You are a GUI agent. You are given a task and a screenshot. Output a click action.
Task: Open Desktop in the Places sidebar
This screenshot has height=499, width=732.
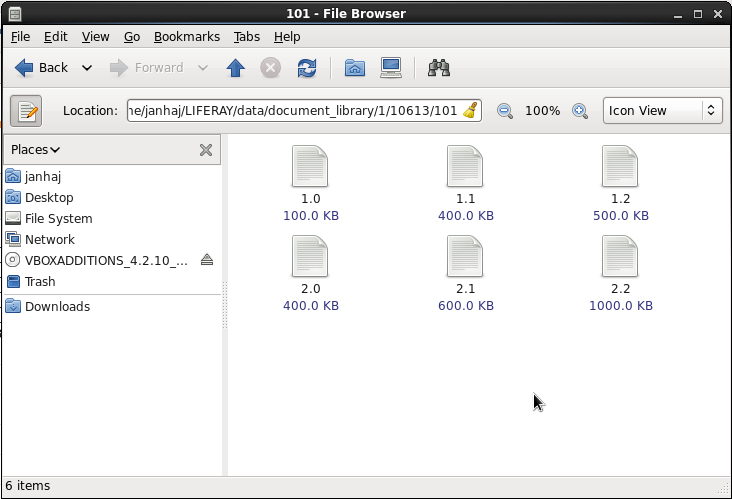tap(112, 197)
